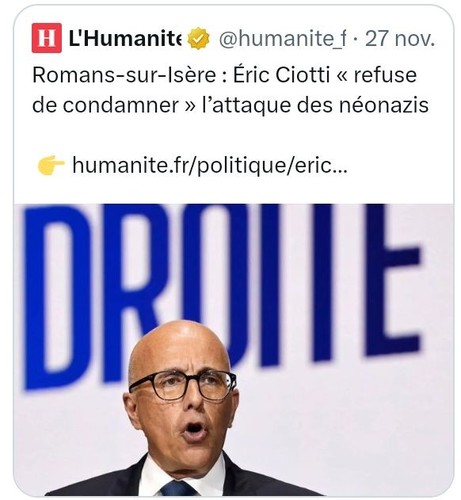
Task: Click the name Éric Ciotti in the tweet
Action: coord(281,75)
